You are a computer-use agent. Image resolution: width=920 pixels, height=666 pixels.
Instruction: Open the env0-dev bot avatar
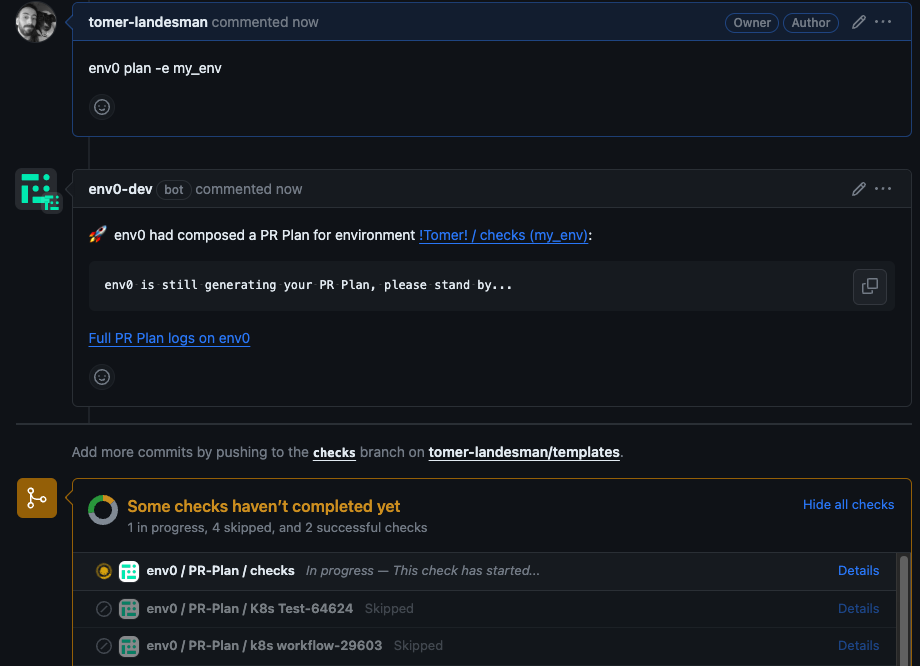coord(38,190)
